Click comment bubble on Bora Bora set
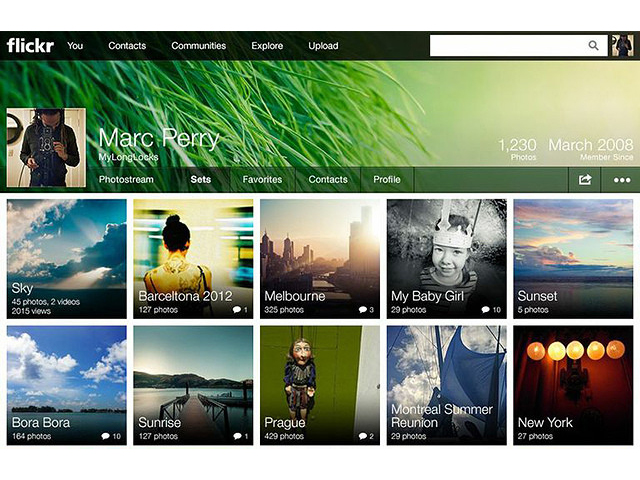The width and height of the screenshot is (640, 480). tap(108, 437)
